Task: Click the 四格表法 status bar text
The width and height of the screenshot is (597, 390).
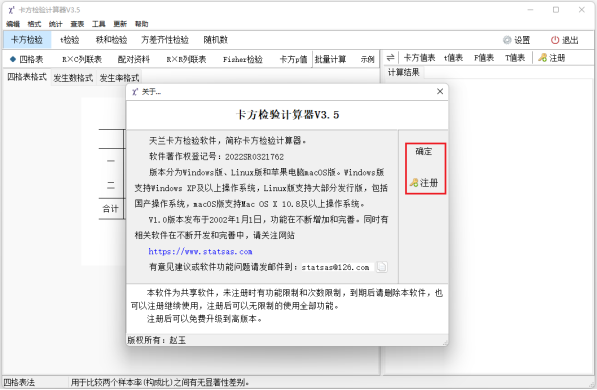Action: (19, 382)
